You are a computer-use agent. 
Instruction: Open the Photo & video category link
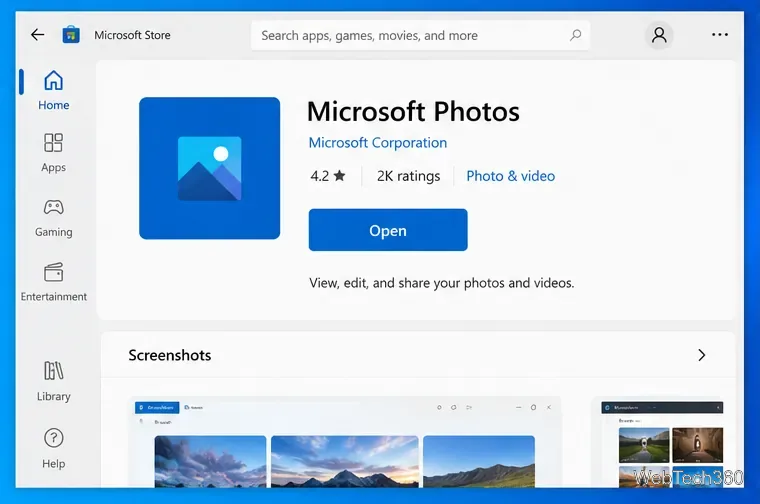tap(510, 176)
